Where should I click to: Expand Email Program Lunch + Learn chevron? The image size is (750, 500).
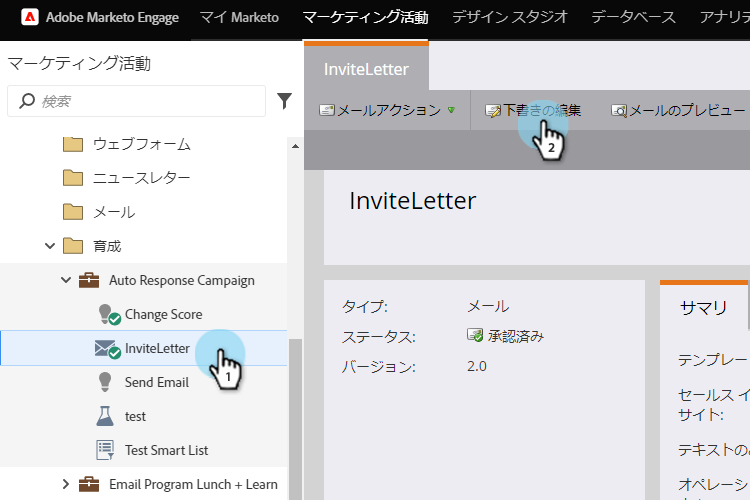pos(66,484)
